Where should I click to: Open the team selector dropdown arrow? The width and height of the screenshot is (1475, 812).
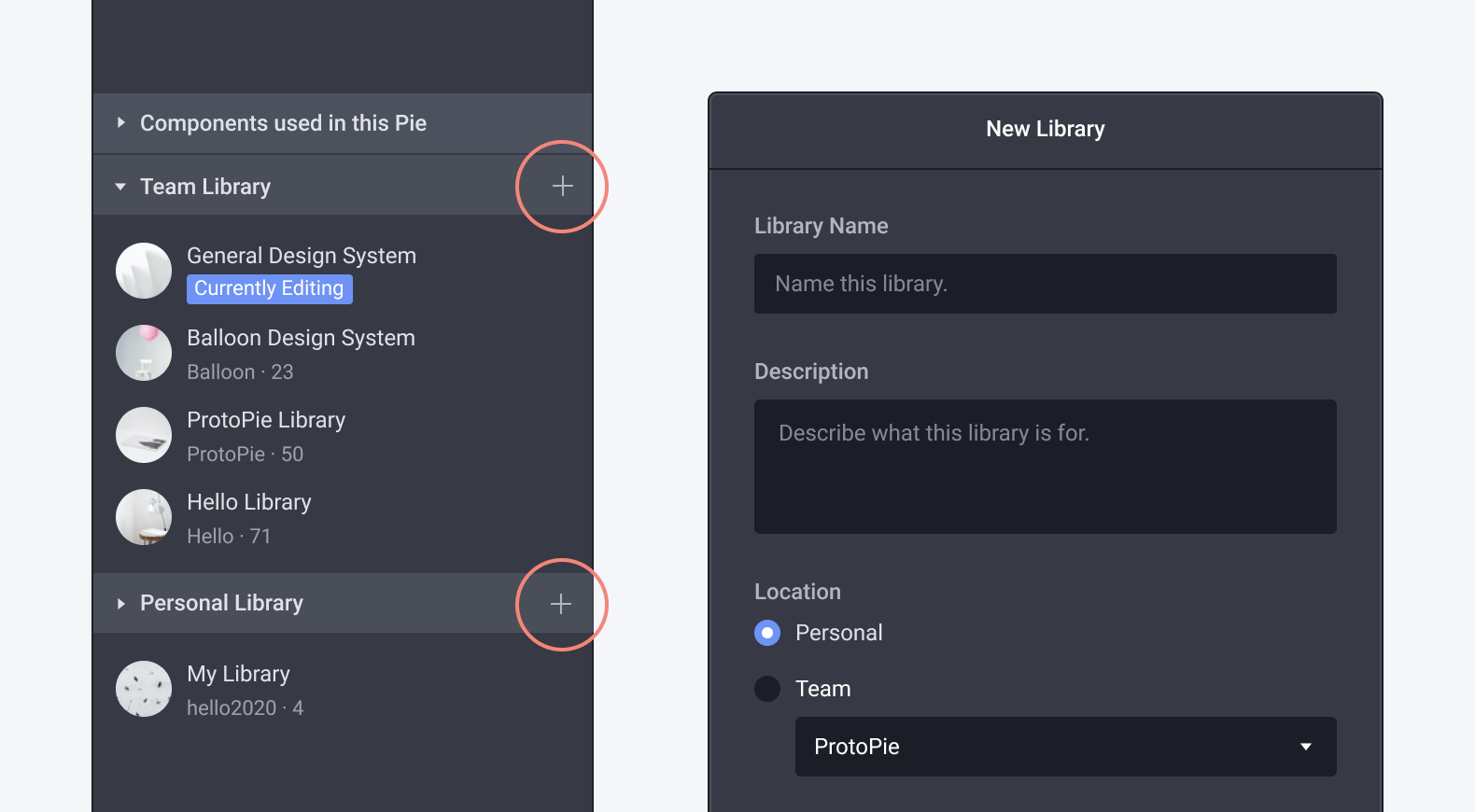coord(1305,747)
